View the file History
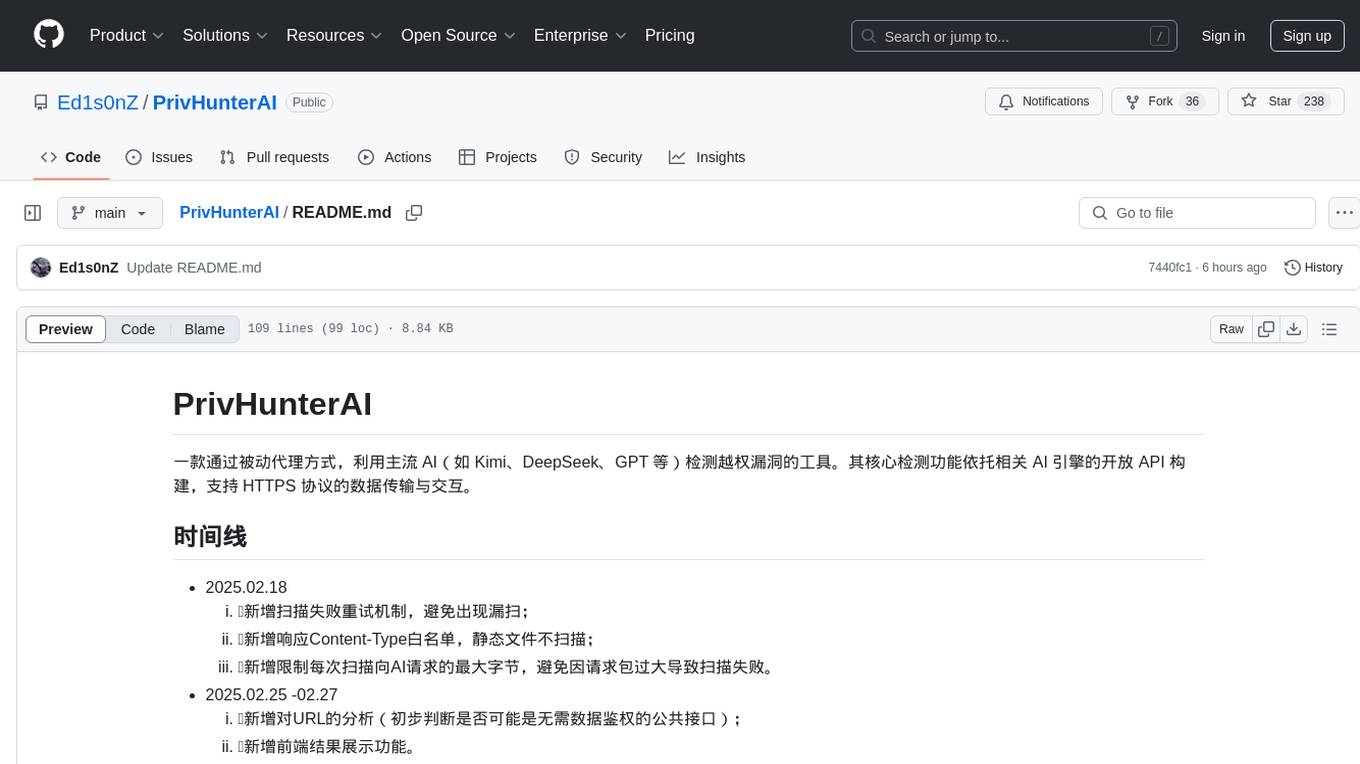The image size is (1360, 764). click(x=1313, y=268)
